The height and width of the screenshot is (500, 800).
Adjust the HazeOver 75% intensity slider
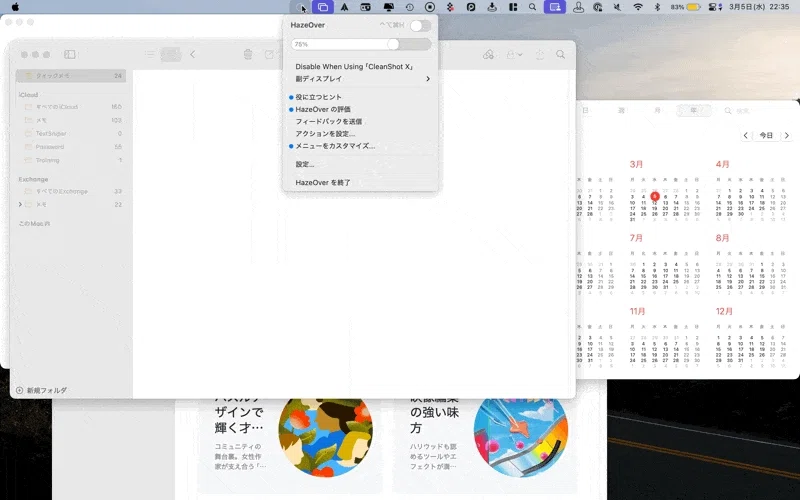[361, 44]
